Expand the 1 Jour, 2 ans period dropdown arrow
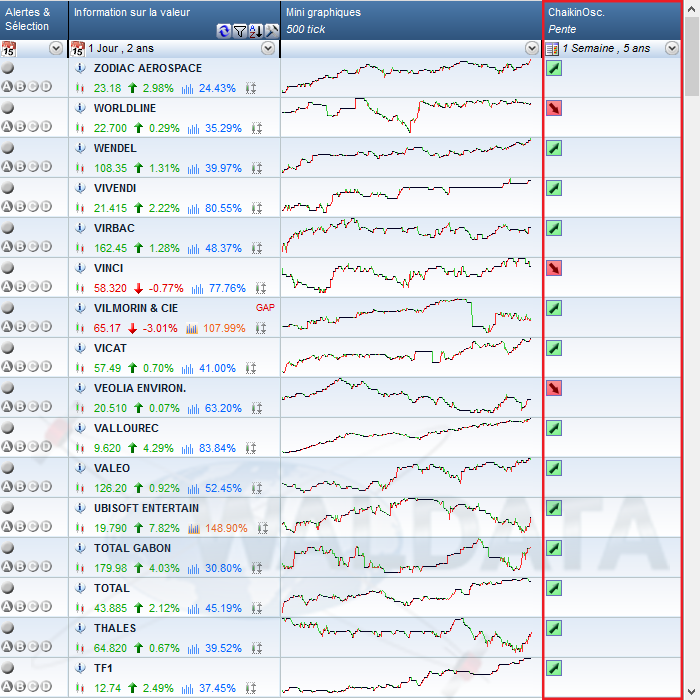The width and height of the screenshot is (700, 700). (268, 48)
